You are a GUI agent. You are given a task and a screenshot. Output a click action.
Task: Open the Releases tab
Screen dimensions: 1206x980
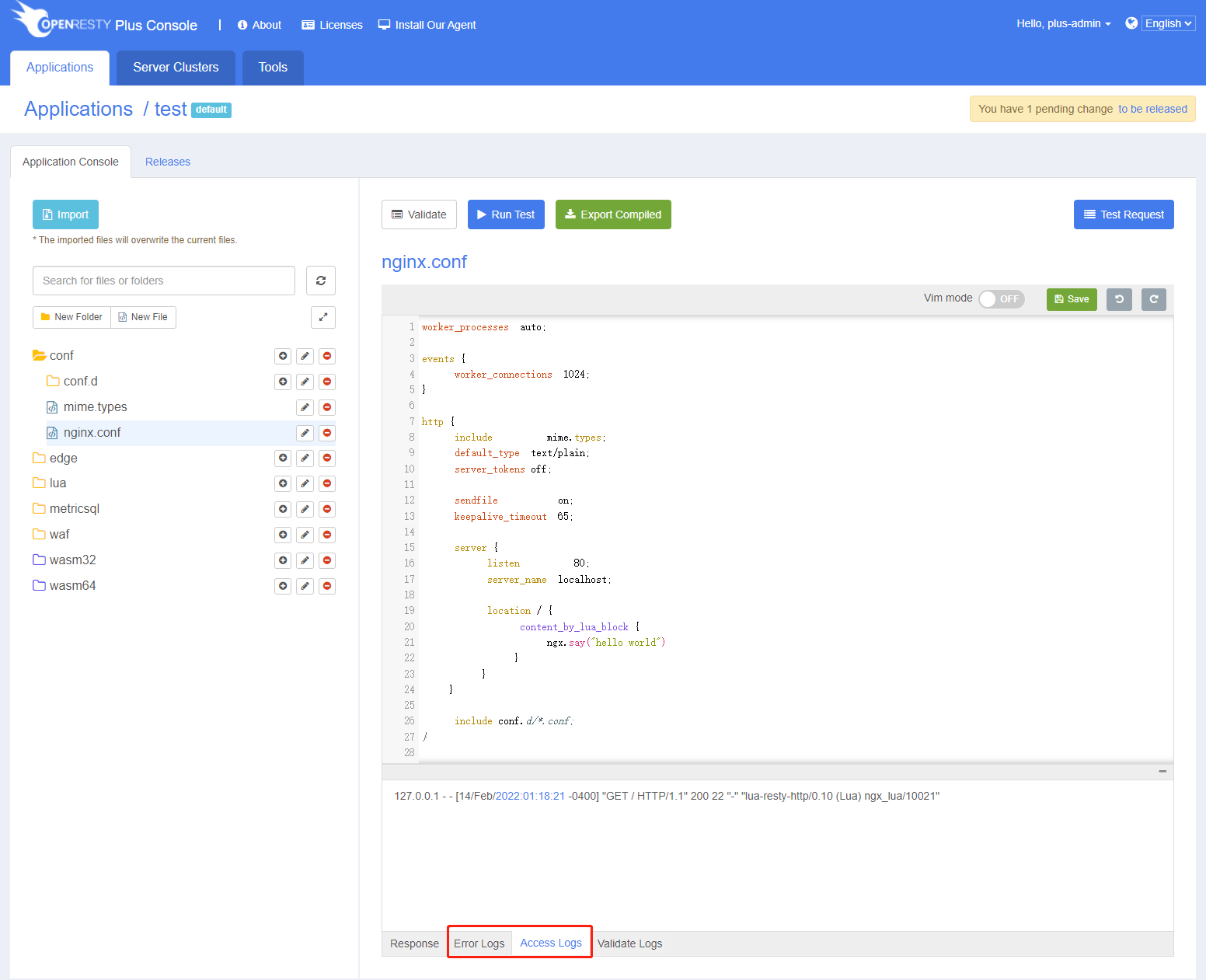tap(168, 162)
